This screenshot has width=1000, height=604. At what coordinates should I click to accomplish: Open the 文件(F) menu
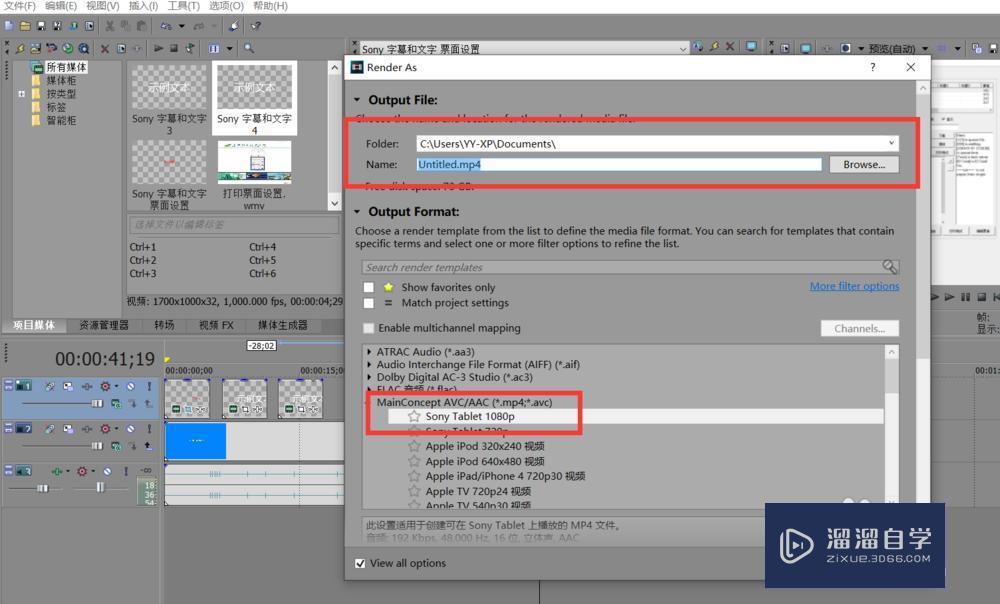[20, 6]
